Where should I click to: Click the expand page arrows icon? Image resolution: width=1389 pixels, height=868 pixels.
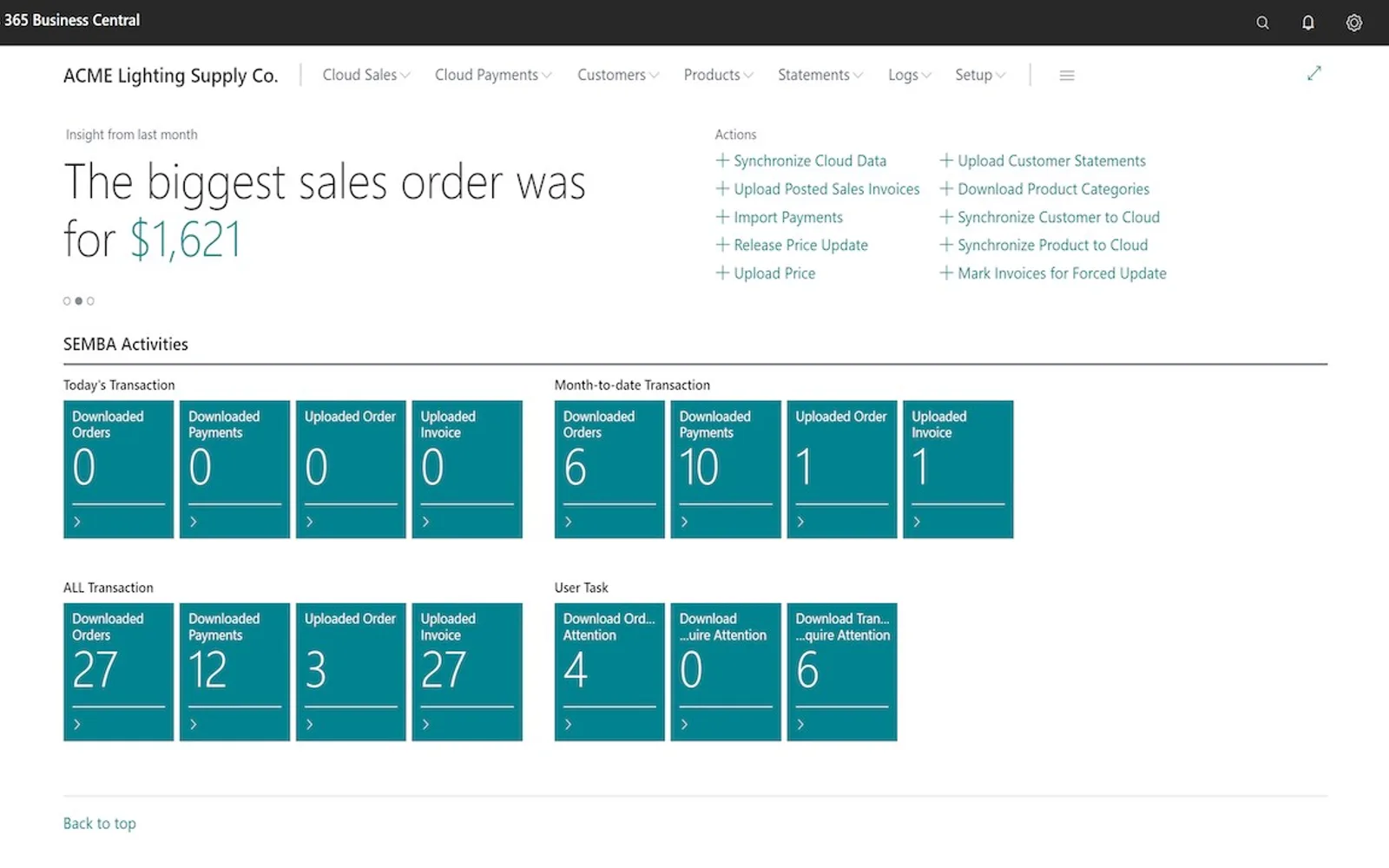[1314, 73]
